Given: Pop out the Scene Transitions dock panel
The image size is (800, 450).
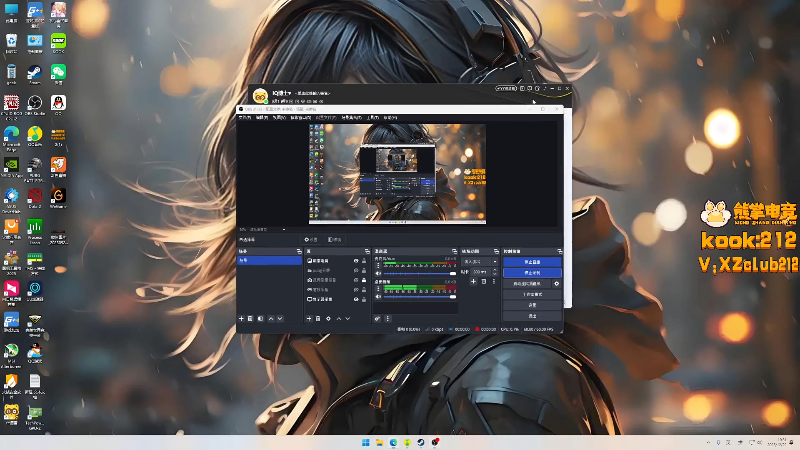Looking at the screenshot, I should (496, 252).
